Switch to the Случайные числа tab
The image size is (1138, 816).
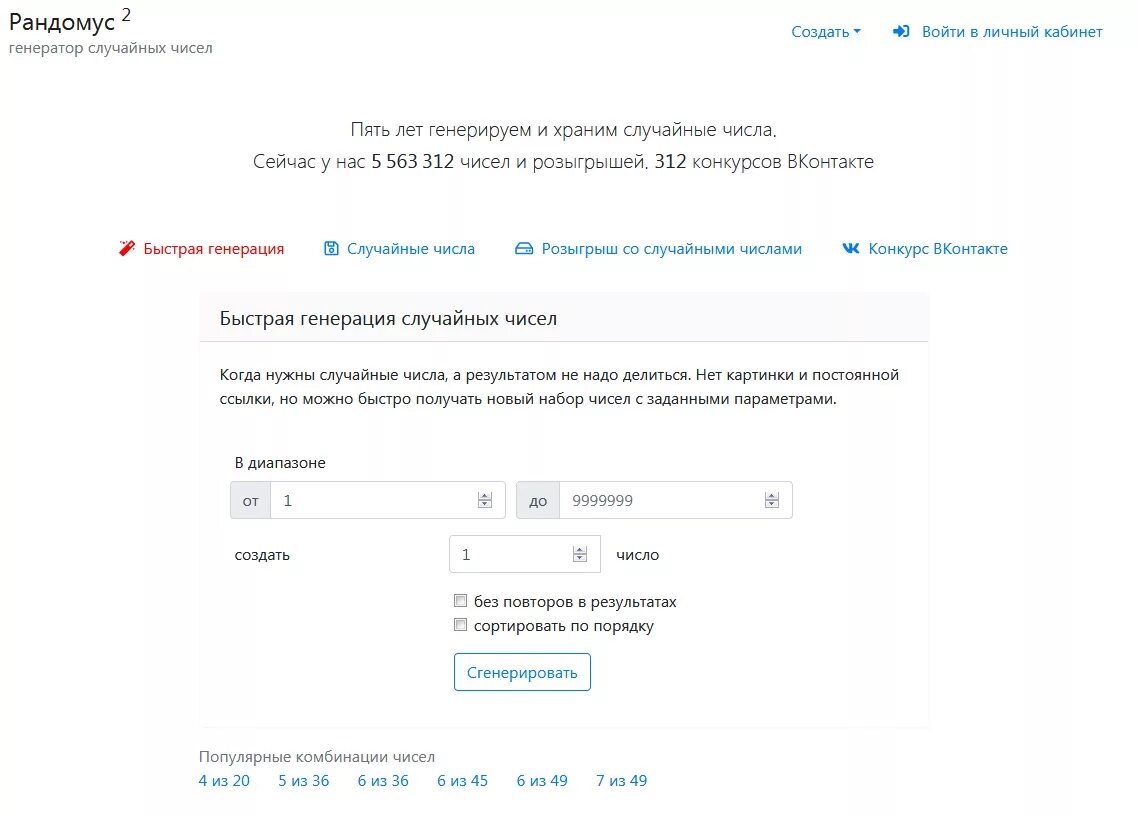coord(411,249)
